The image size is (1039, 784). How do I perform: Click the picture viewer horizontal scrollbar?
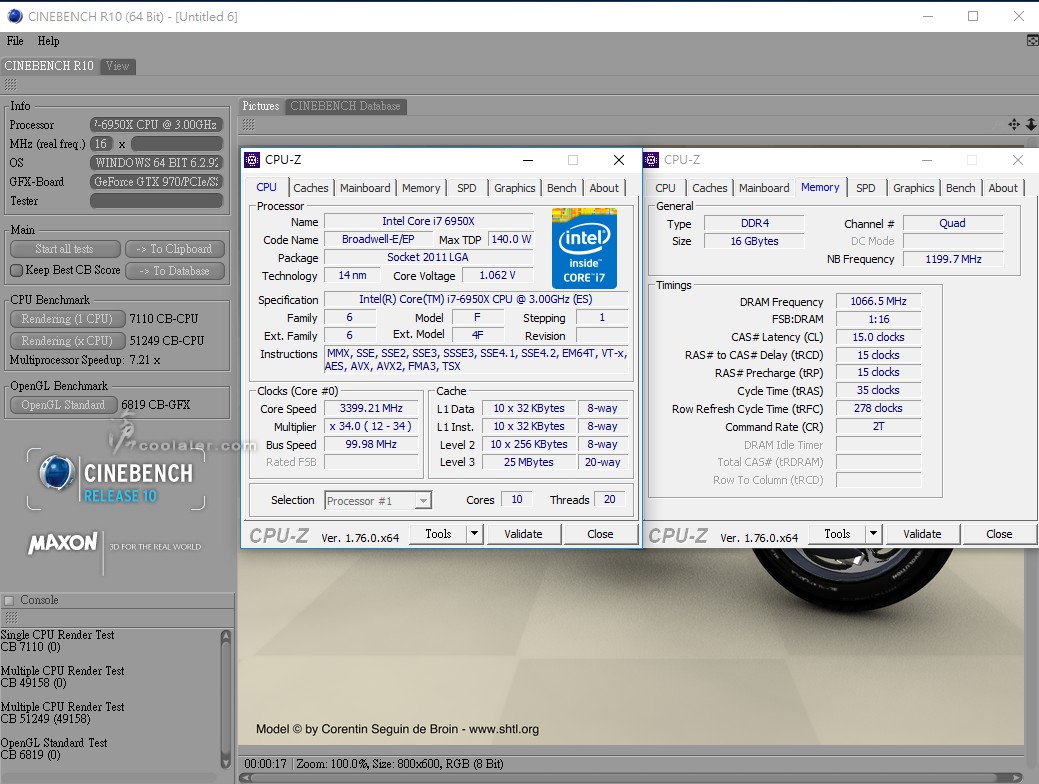(630, 778)
